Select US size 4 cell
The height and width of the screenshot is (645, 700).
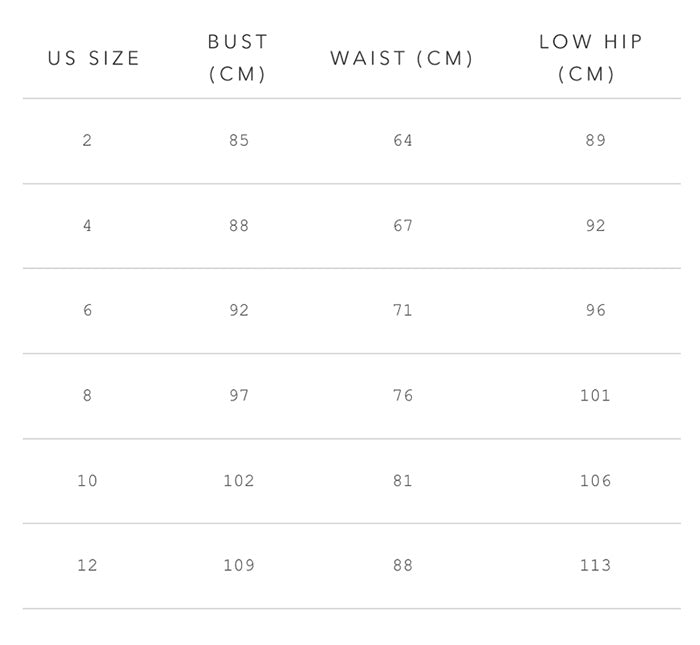(x=87, y=225)
